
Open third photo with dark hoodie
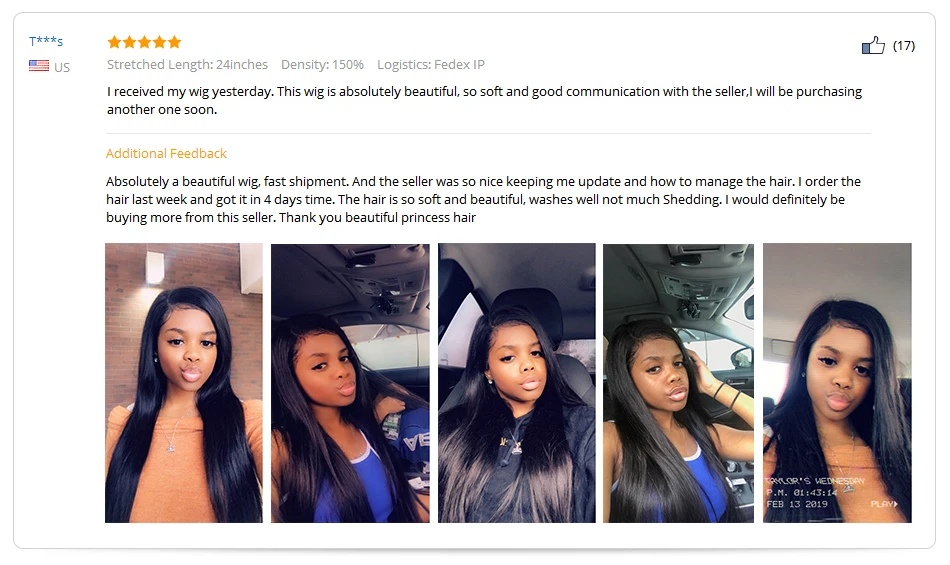point(517,383)
